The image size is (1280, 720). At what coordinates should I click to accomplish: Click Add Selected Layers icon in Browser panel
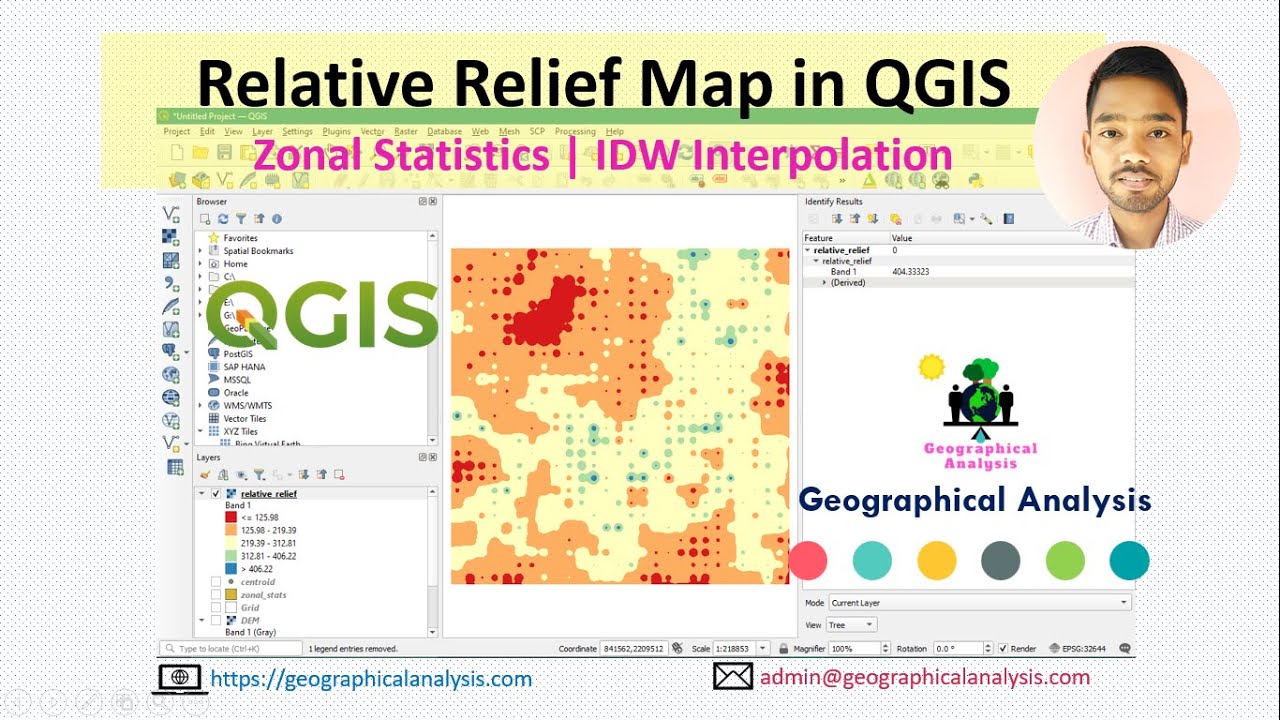pyautogui.click(x=205, y=219)
